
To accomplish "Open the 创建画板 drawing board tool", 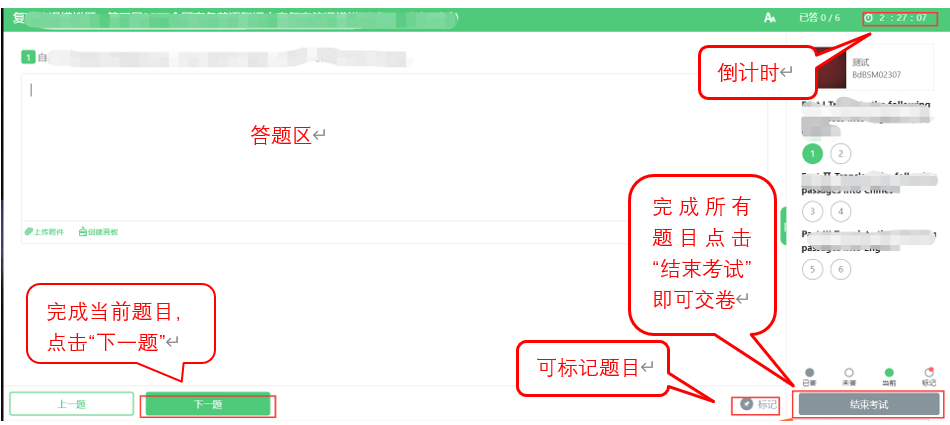I will coord(98,232).
